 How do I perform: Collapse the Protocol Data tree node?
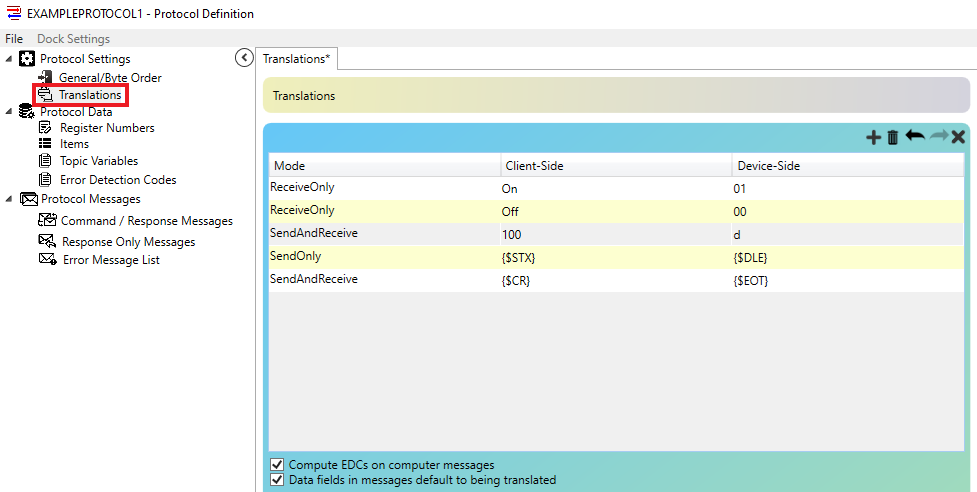tap(9, 111)
